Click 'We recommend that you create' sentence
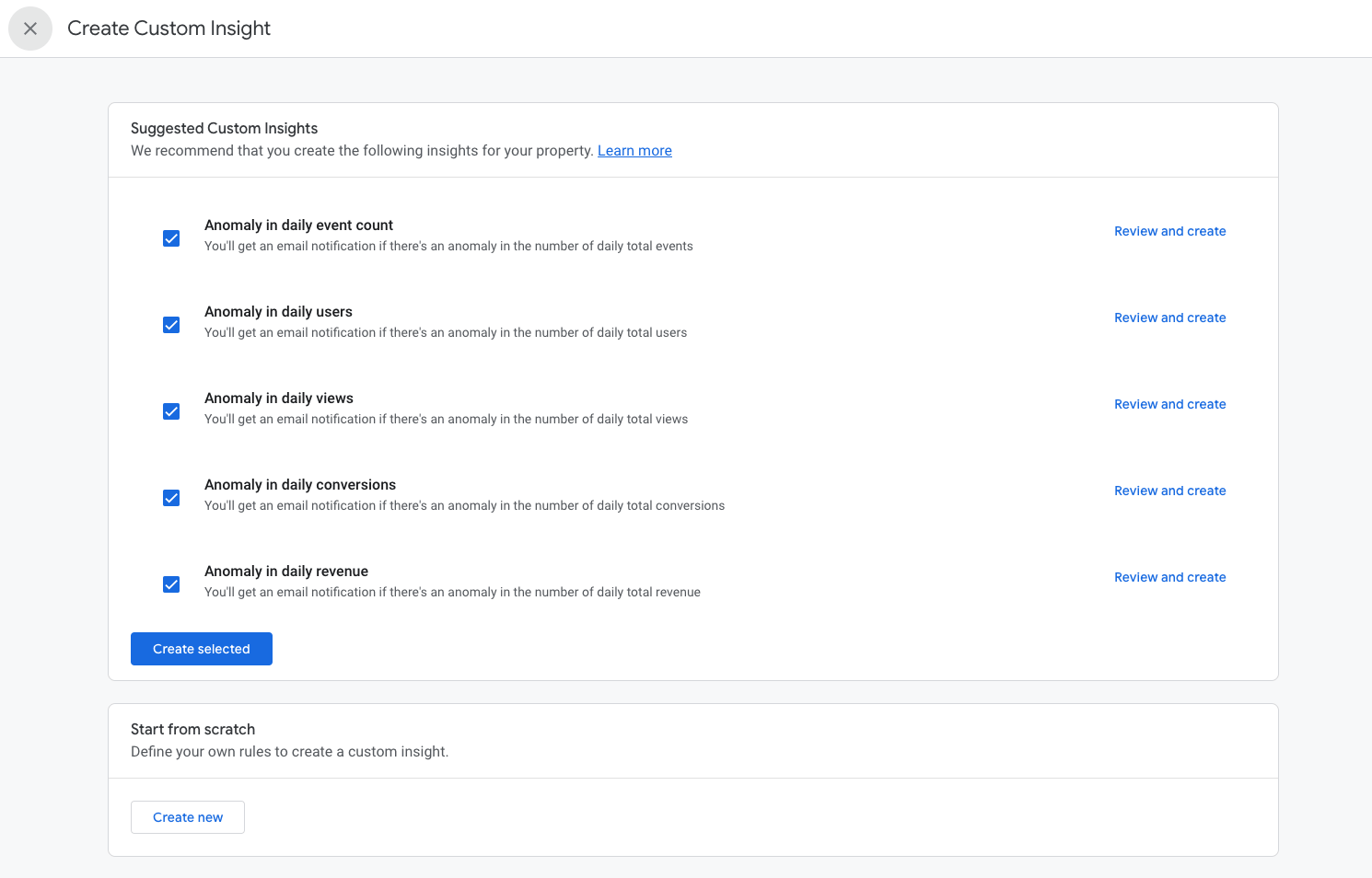This screenshot has width=1372, height=878. [362, 151]
